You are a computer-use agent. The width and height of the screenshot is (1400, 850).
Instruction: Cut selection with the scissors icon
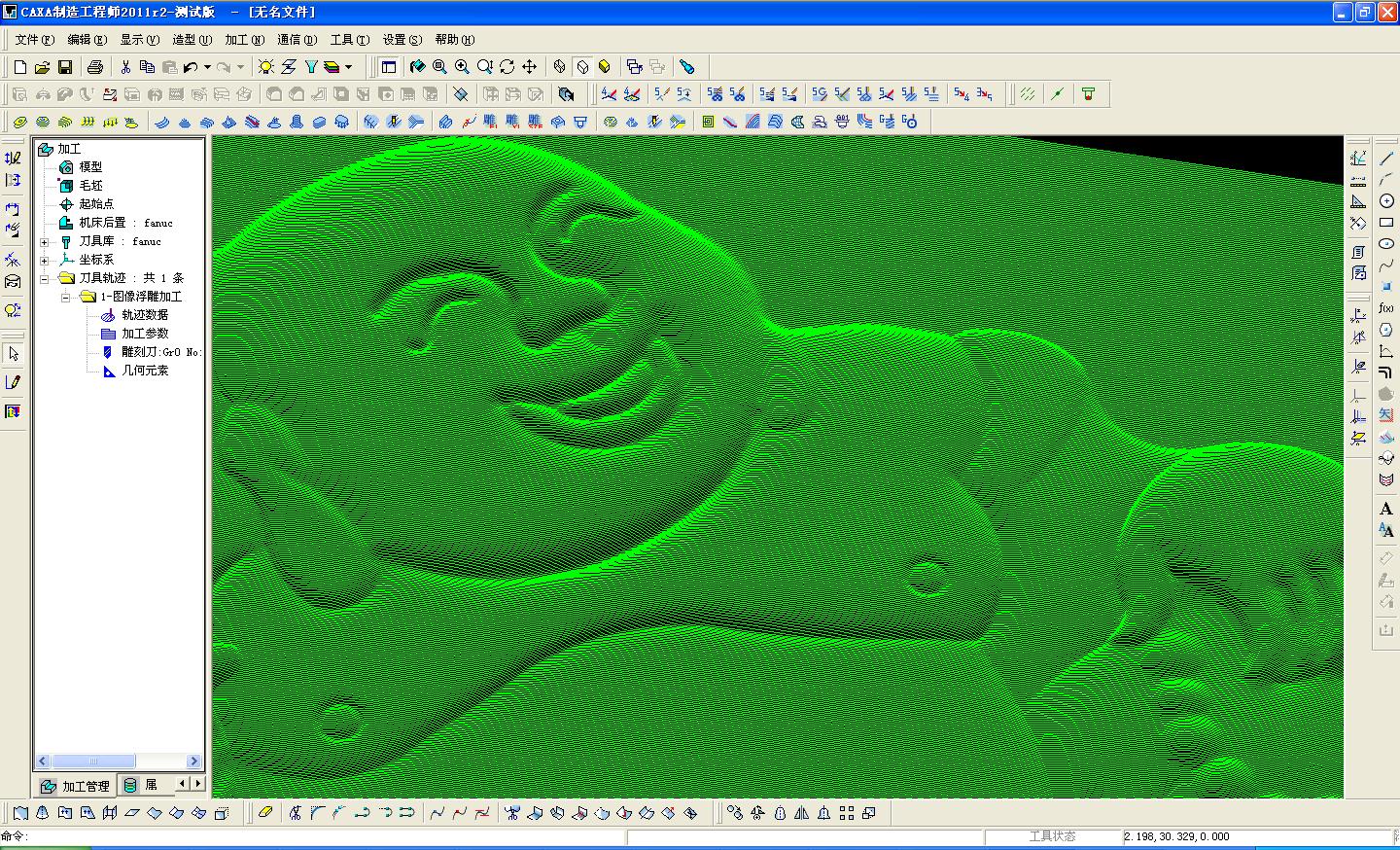[125, 67]
